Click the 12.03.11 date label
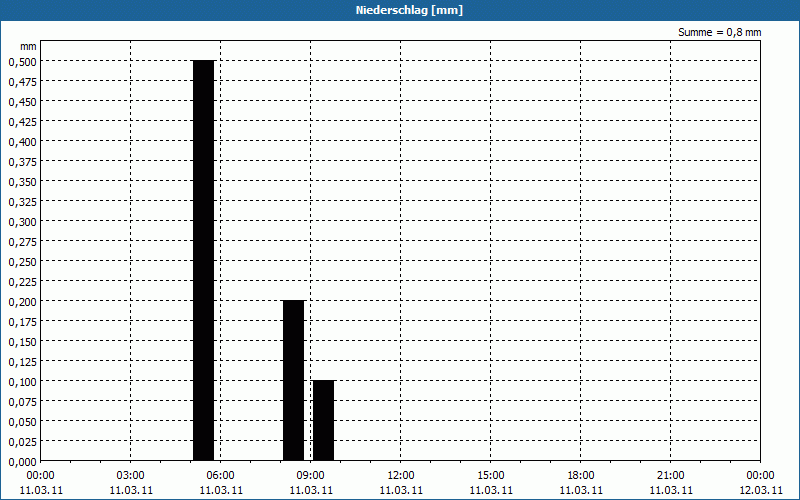Screen dimensions: 800x500 761,490
